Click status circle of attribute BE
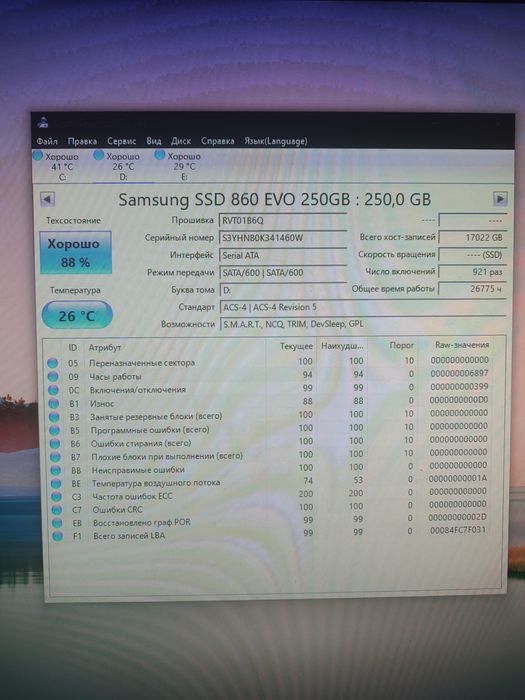The width and height of the screenshot is (525, 700). (x=56, y=483)
